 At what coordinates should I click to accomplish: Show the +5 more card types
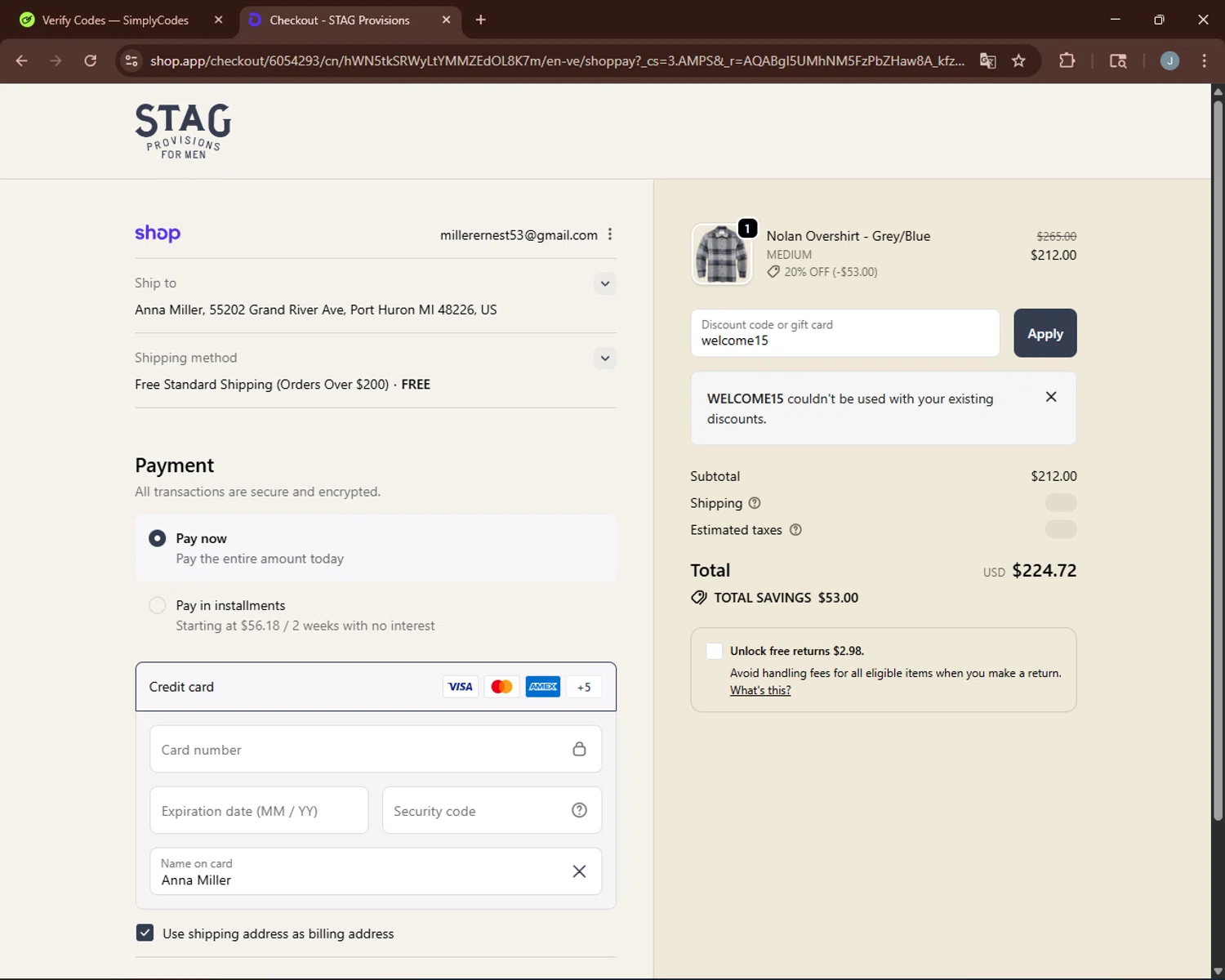(584, 687)
